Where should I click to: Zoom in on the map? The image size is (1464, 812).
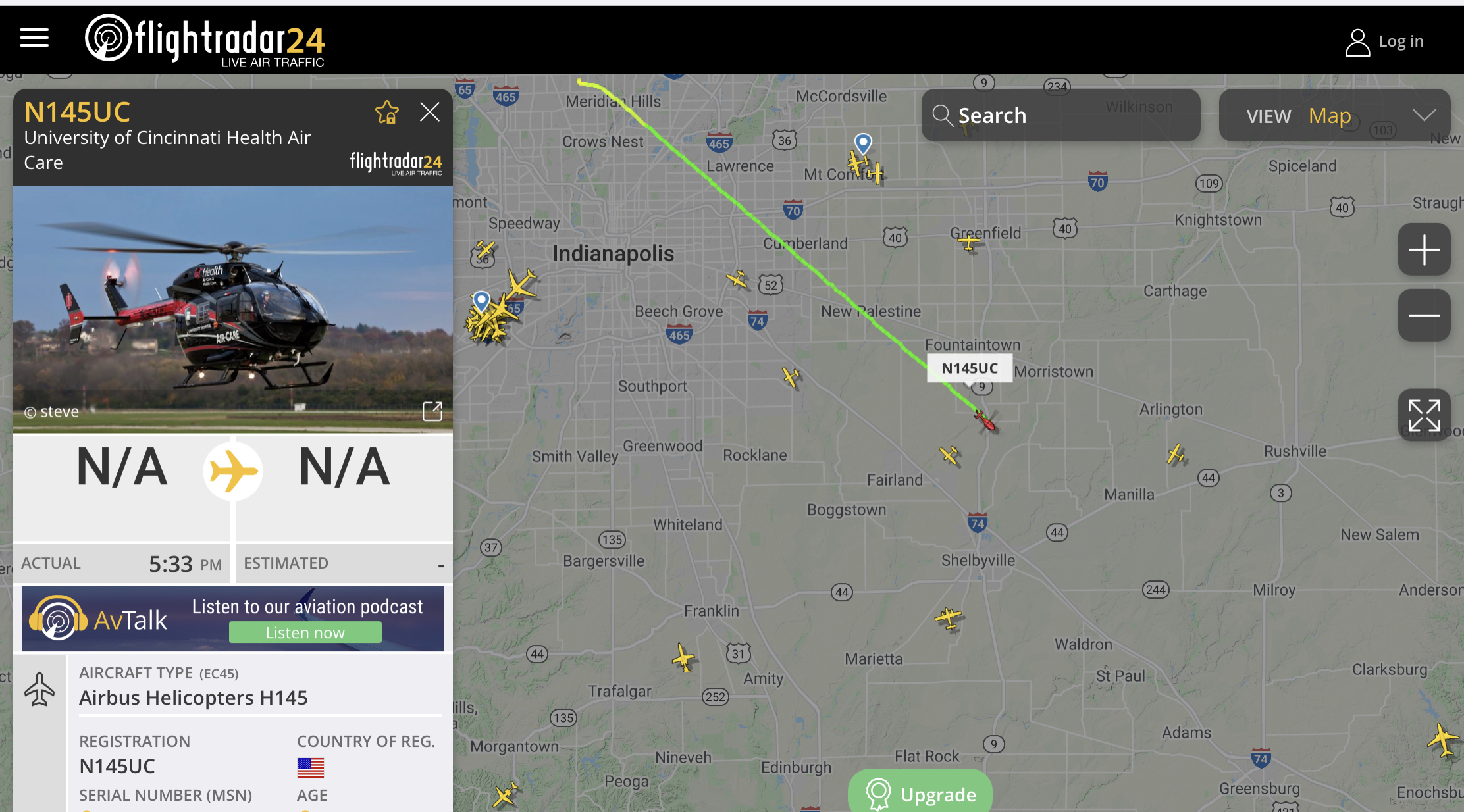(x=1425, y=250)
